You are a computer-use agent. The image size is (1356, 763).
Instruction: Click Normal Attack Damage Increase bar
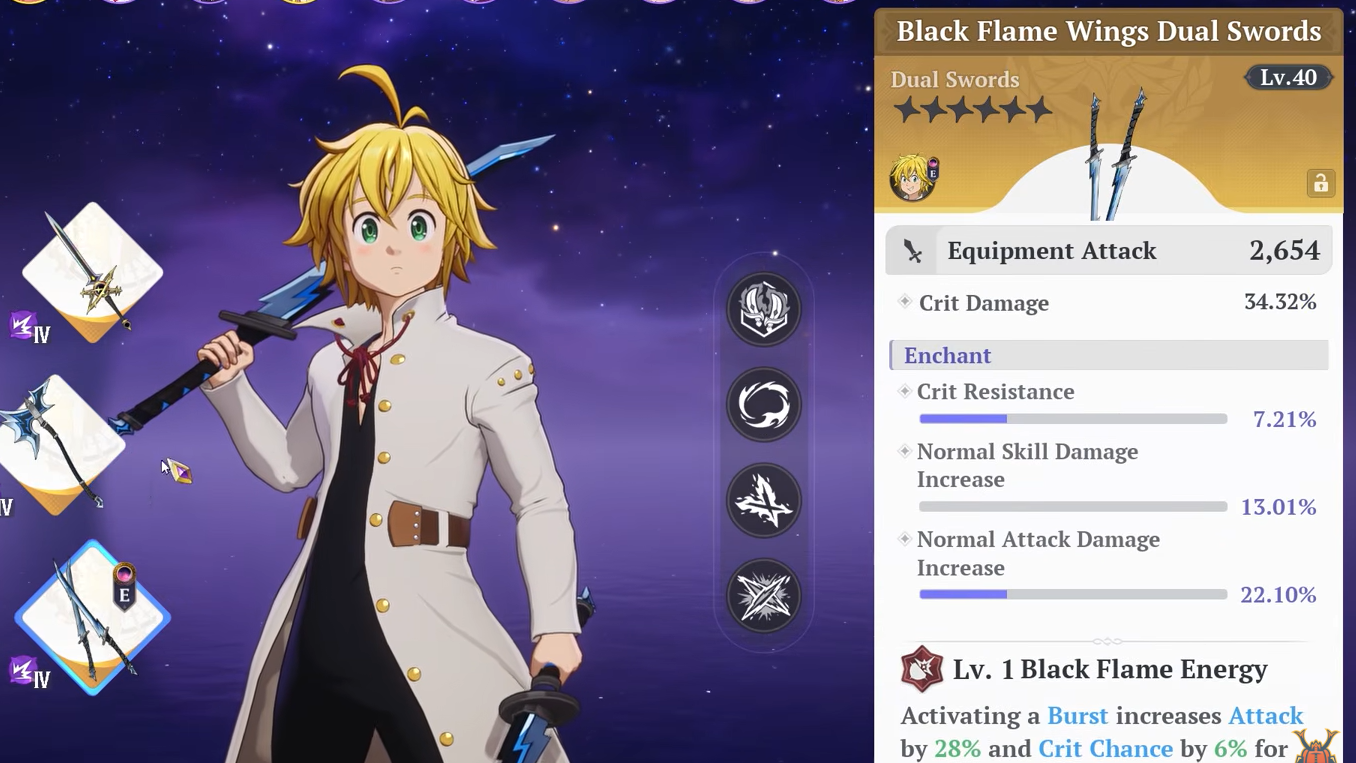[x=1072, y=594]
